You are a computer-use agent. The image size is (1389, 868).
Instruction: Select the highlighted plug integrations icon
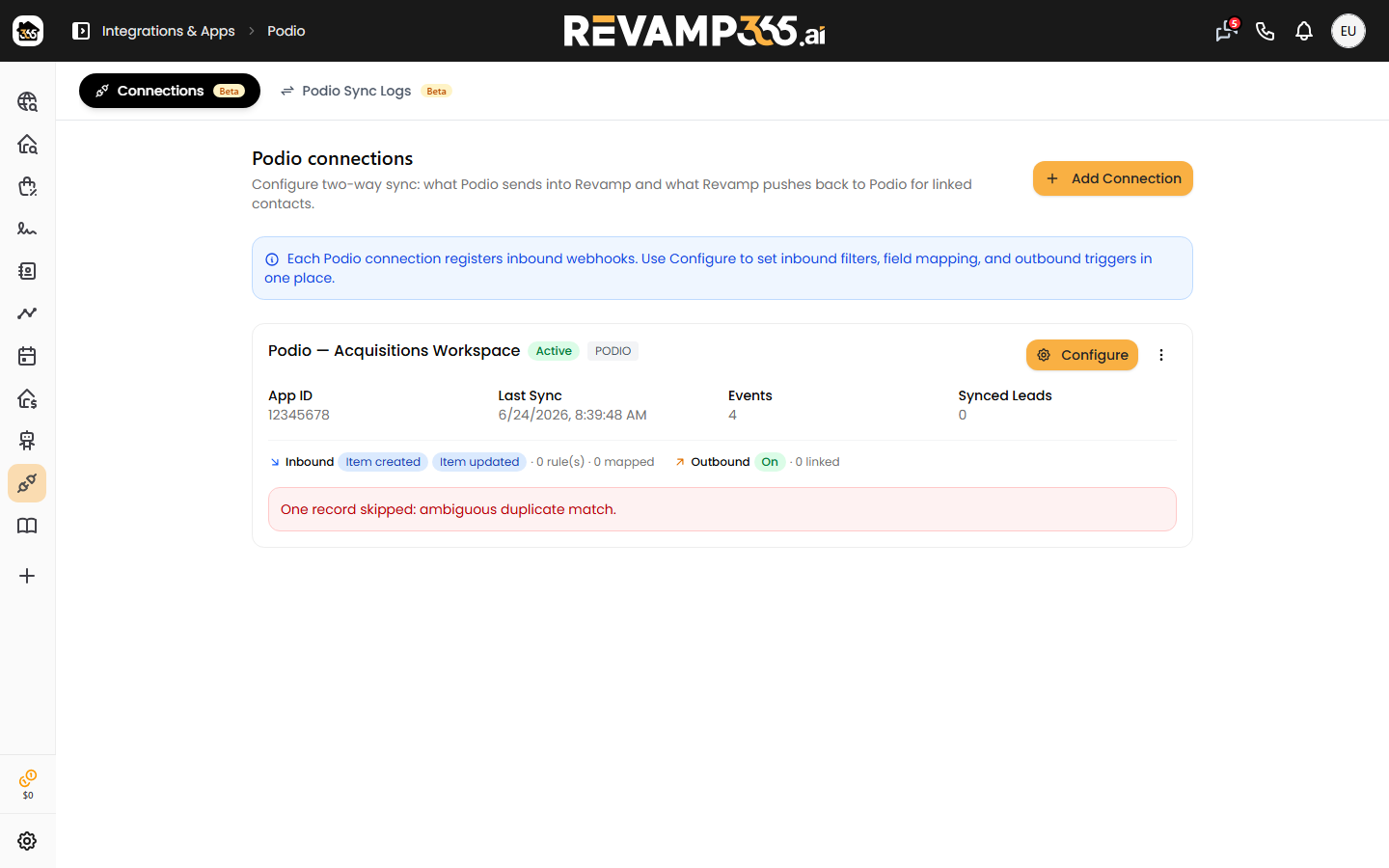[27, 483]
